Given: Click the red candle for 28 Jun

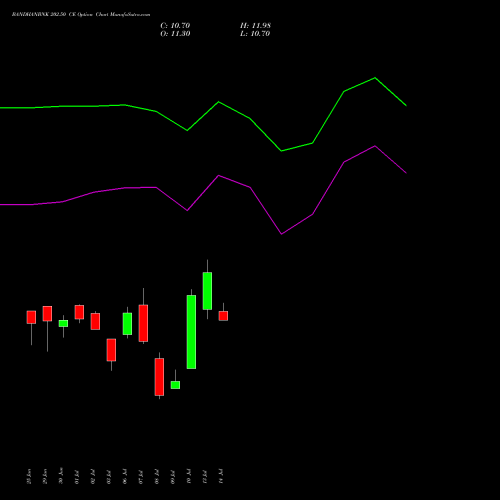Looking at the screenshot, I should (31, 317).
